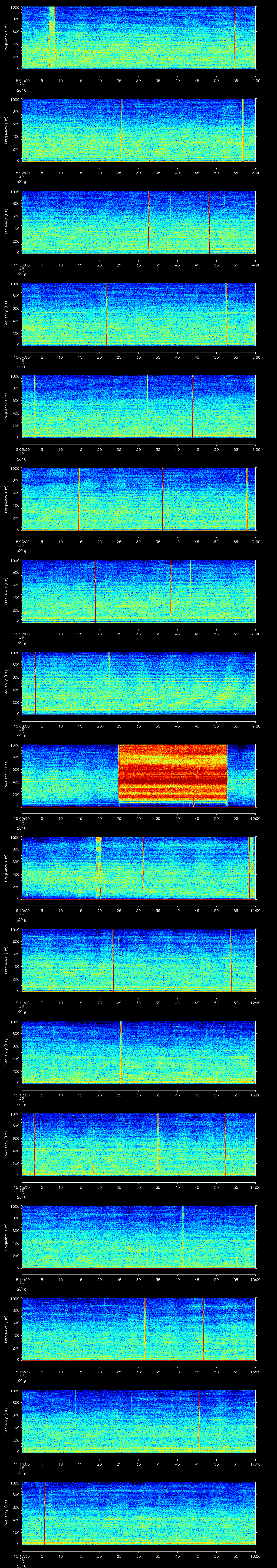Select the spectrogram panel starting at 15:02:00

click(139, 130)
